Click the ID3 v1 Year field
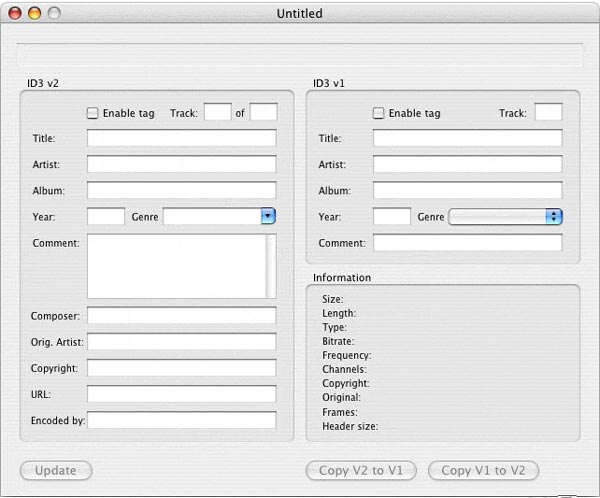 pyautogui.click(x=392, y=217)
